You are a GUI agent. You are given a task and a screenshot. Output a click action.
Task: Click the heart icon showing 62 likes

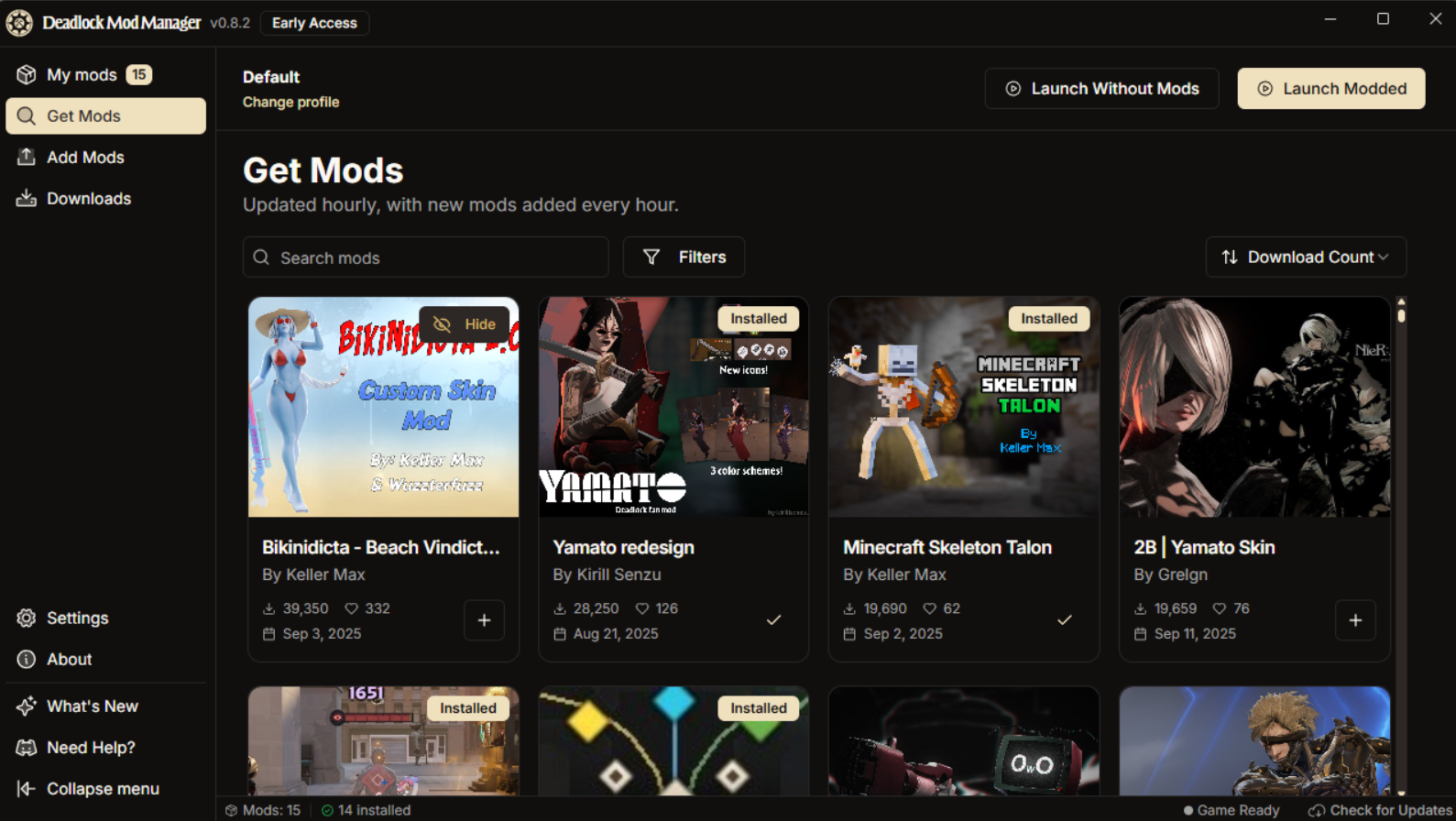pyautogui.click(x=929, y=608)
